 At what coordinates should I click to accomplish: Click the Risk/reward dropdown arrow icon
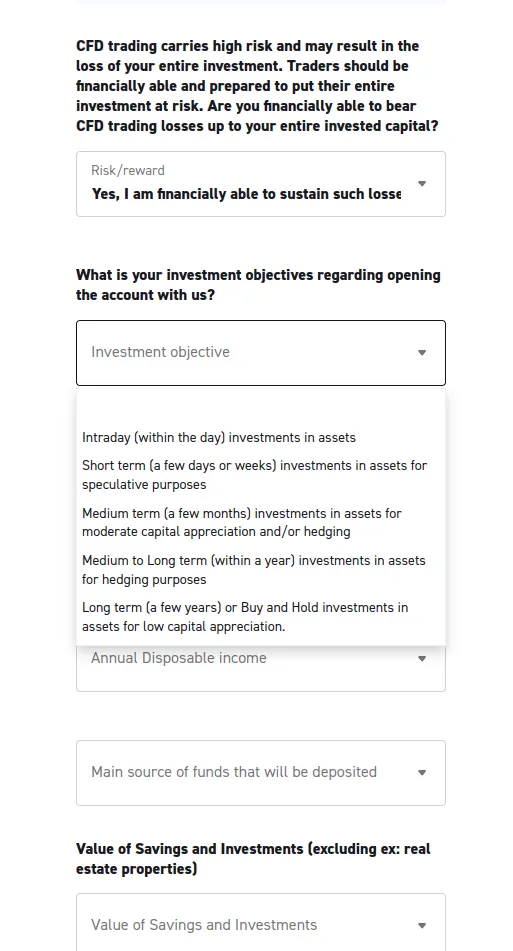point(422,184)
